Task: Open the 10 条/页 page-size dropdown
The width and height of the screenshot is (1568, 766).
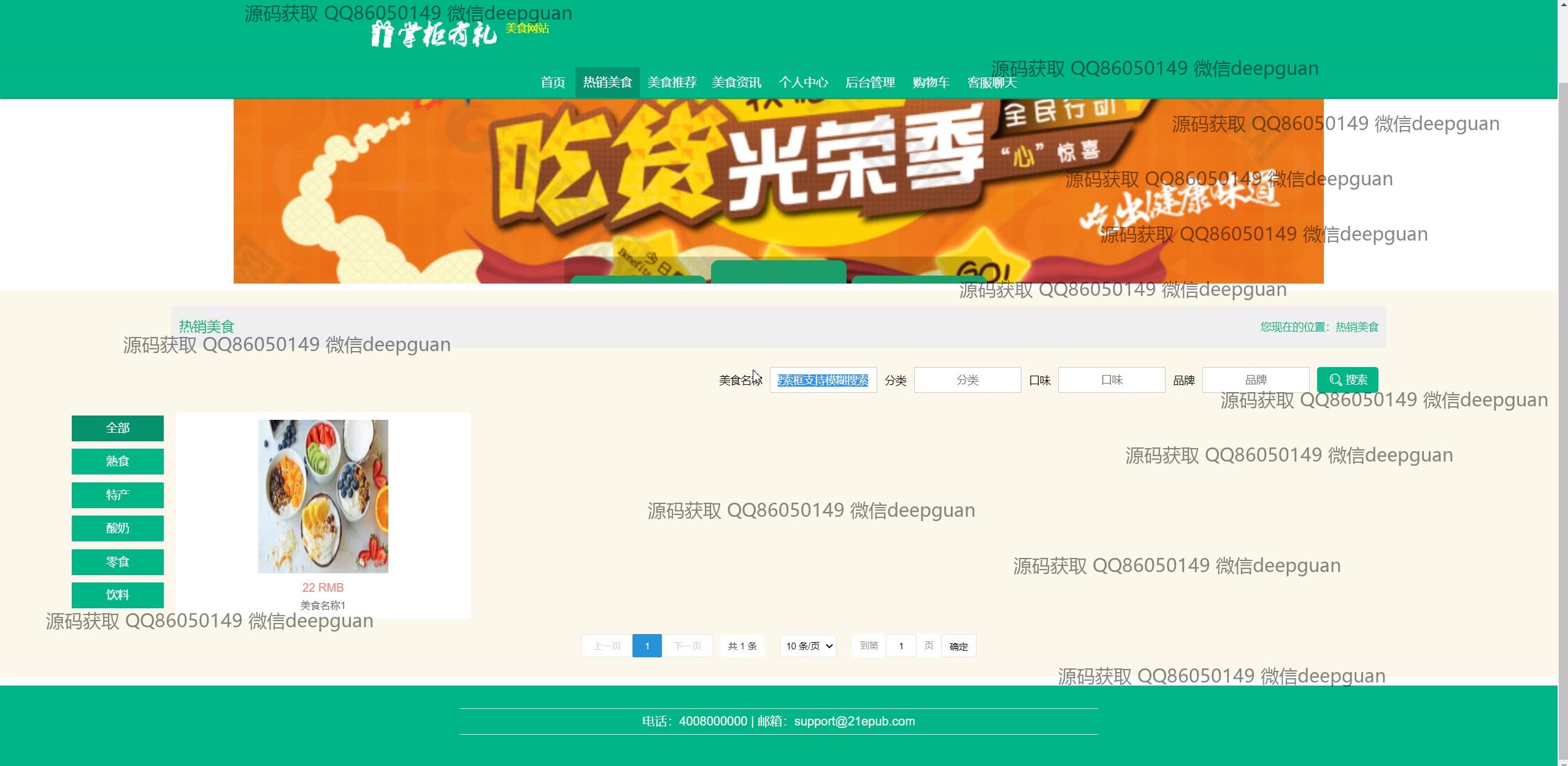Action: pyautogui.click(x=807, y=646)
